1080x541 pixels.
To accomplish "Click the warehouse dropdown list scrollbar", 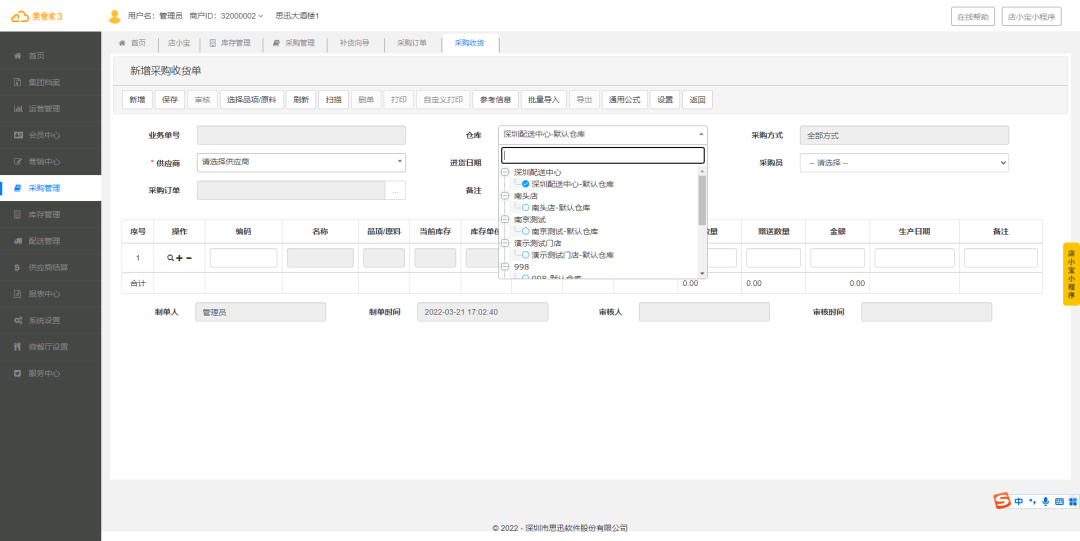I will (702, 200).
